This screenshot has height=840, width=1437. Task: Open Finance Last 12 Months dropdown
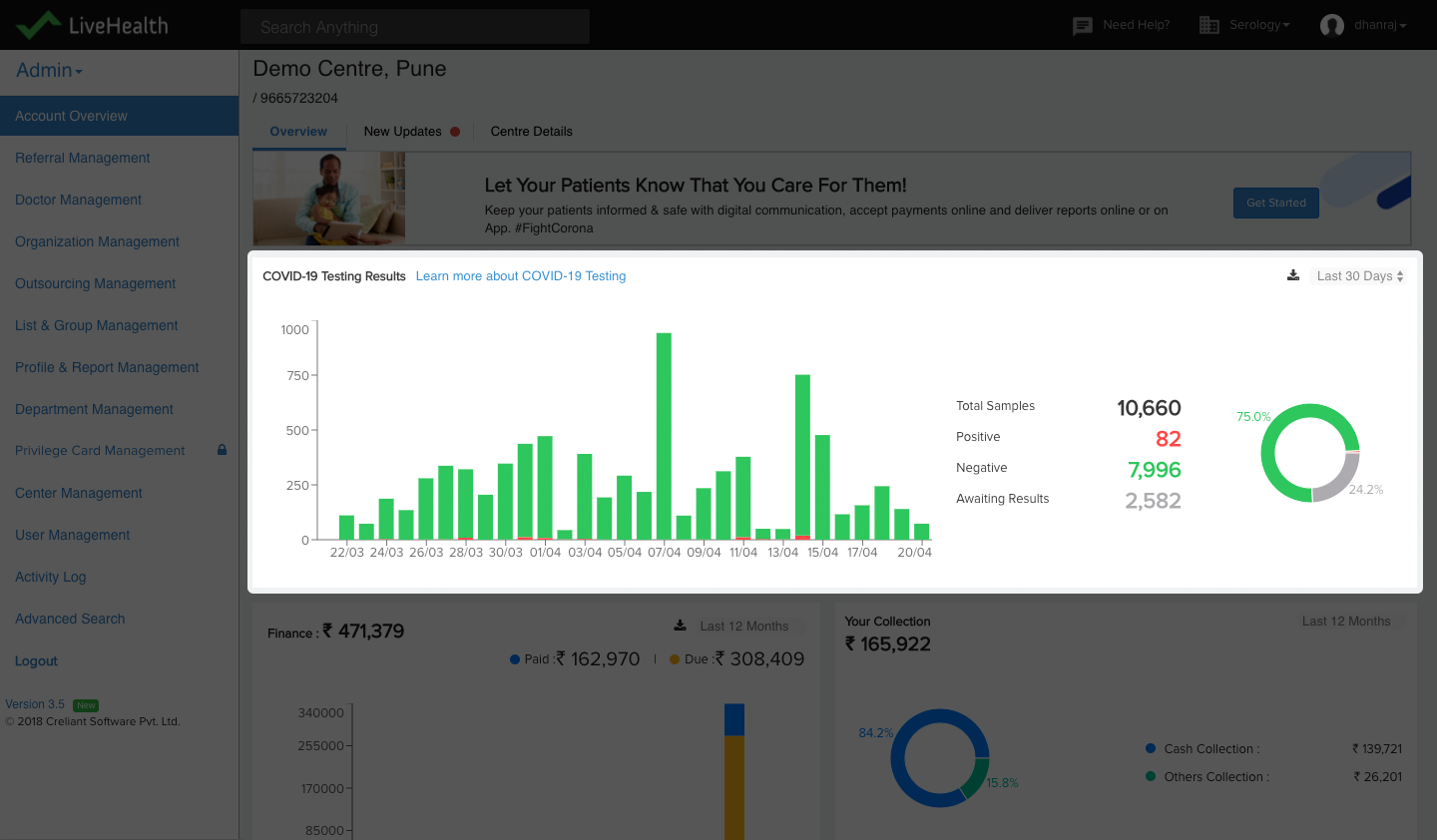pos(744,627)
